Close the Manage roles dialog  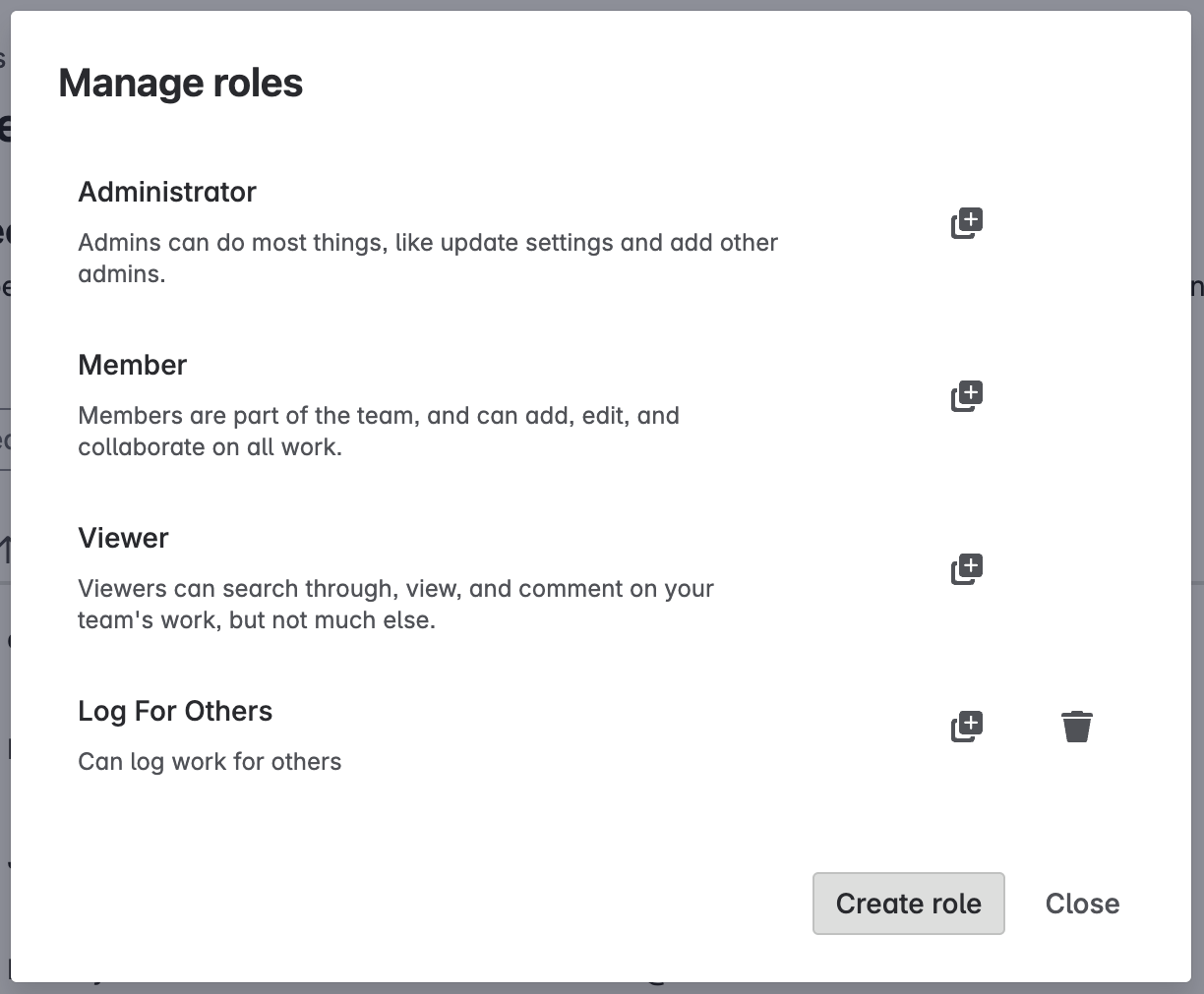tap(1082, 904)
